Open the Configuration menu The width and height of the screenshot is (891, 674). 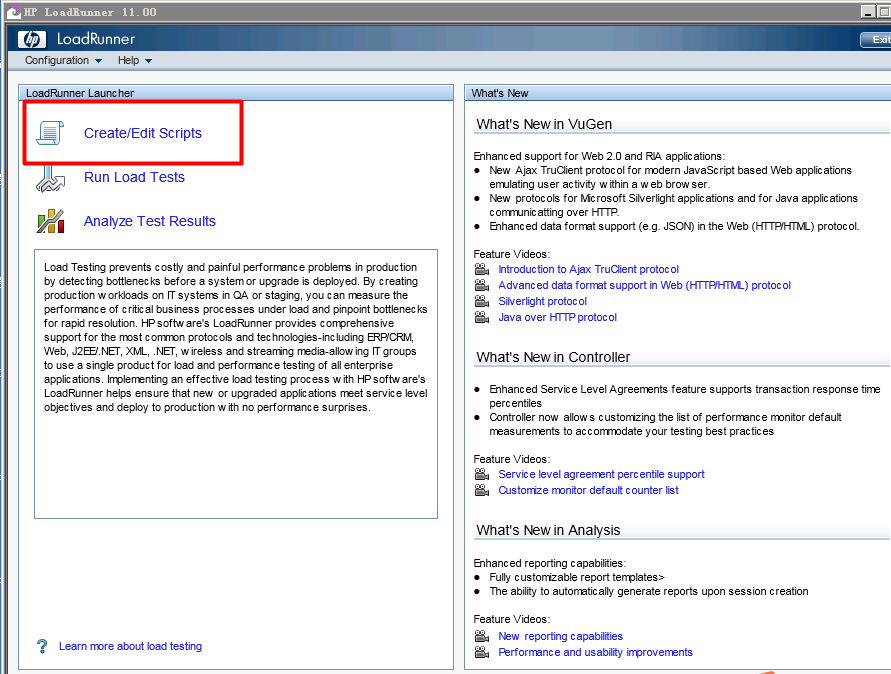pyautogui.click(x=63, y=60)
